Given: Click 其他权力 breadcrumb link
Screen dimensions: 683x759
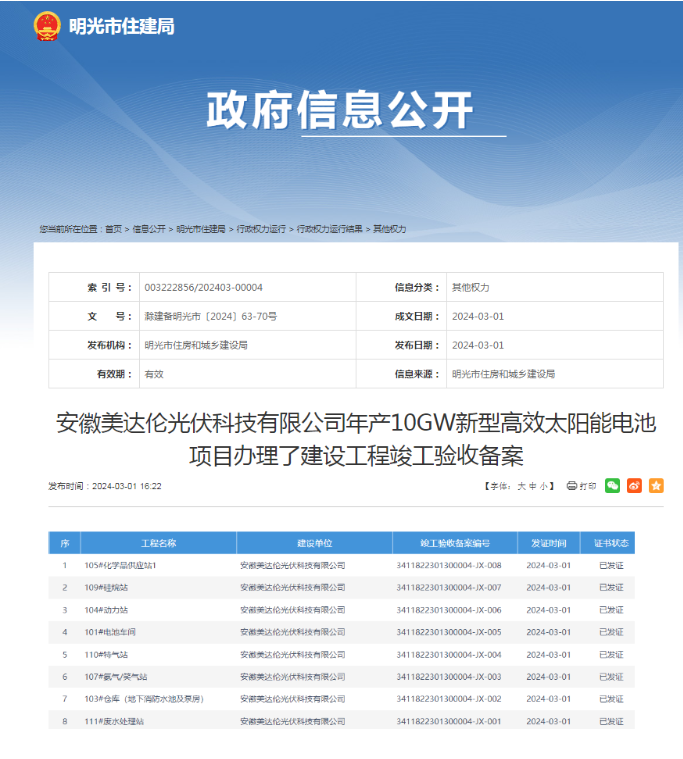Looking at the screenshot, I should coord(390,229).
